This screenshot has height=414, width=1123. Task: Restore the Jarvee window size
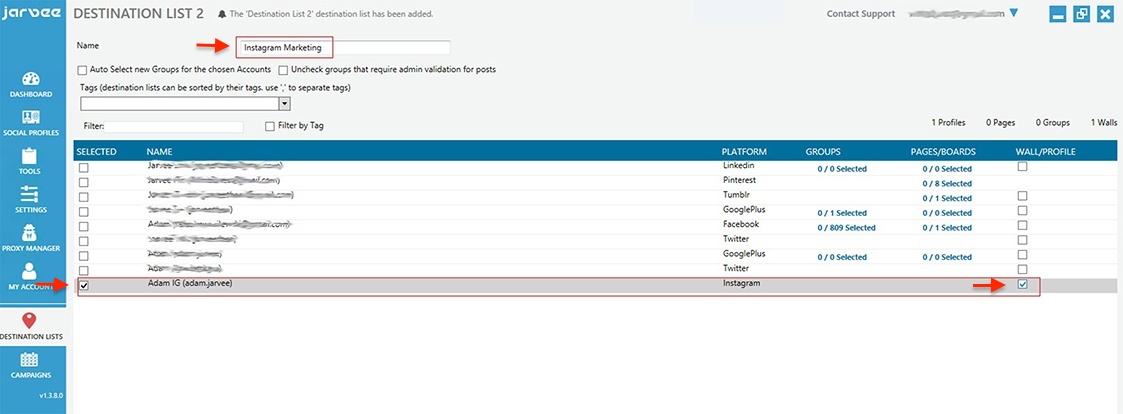[1081, 14]
